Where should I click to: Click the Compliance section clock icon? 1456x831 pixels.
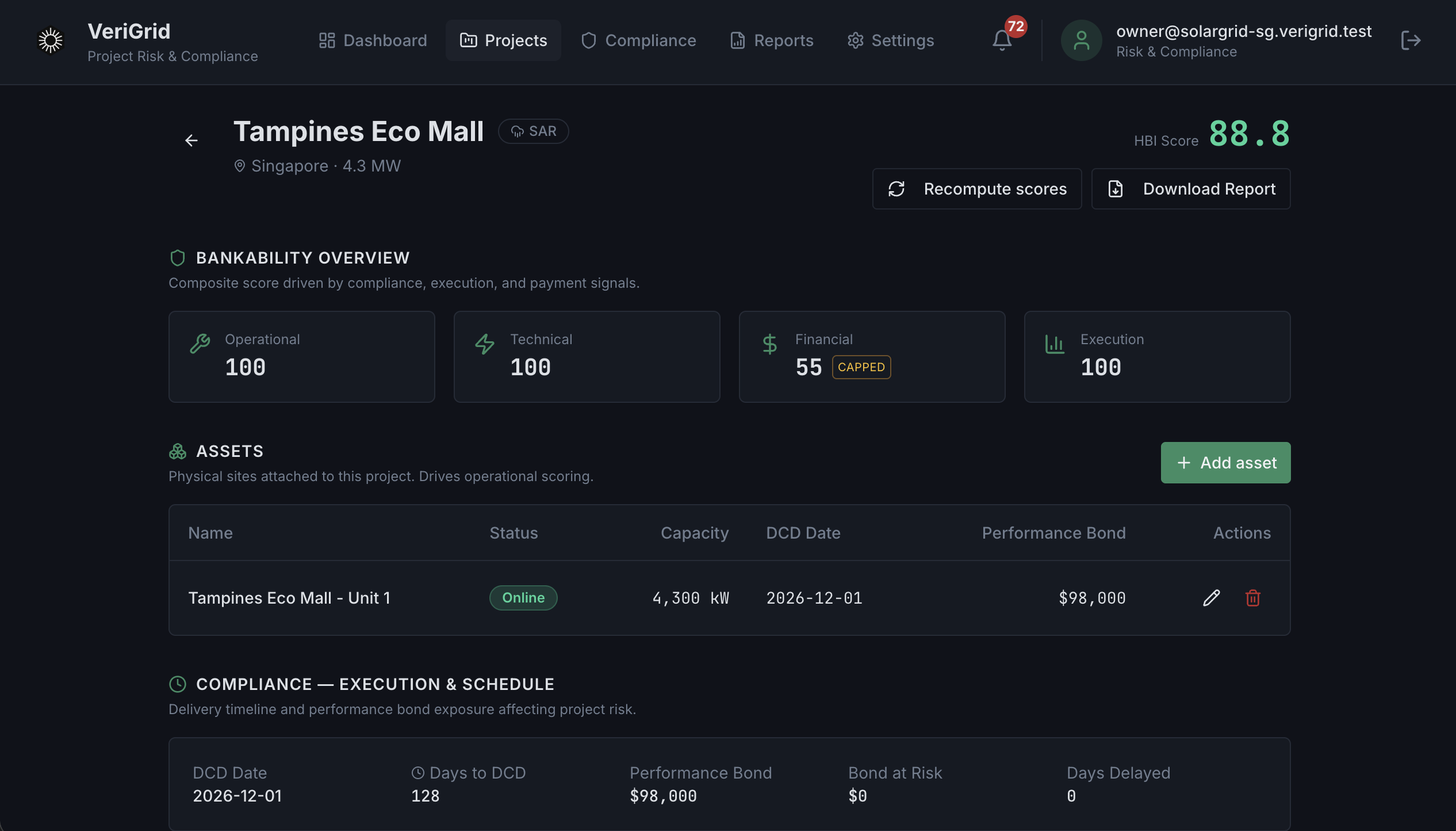[177, 684]
